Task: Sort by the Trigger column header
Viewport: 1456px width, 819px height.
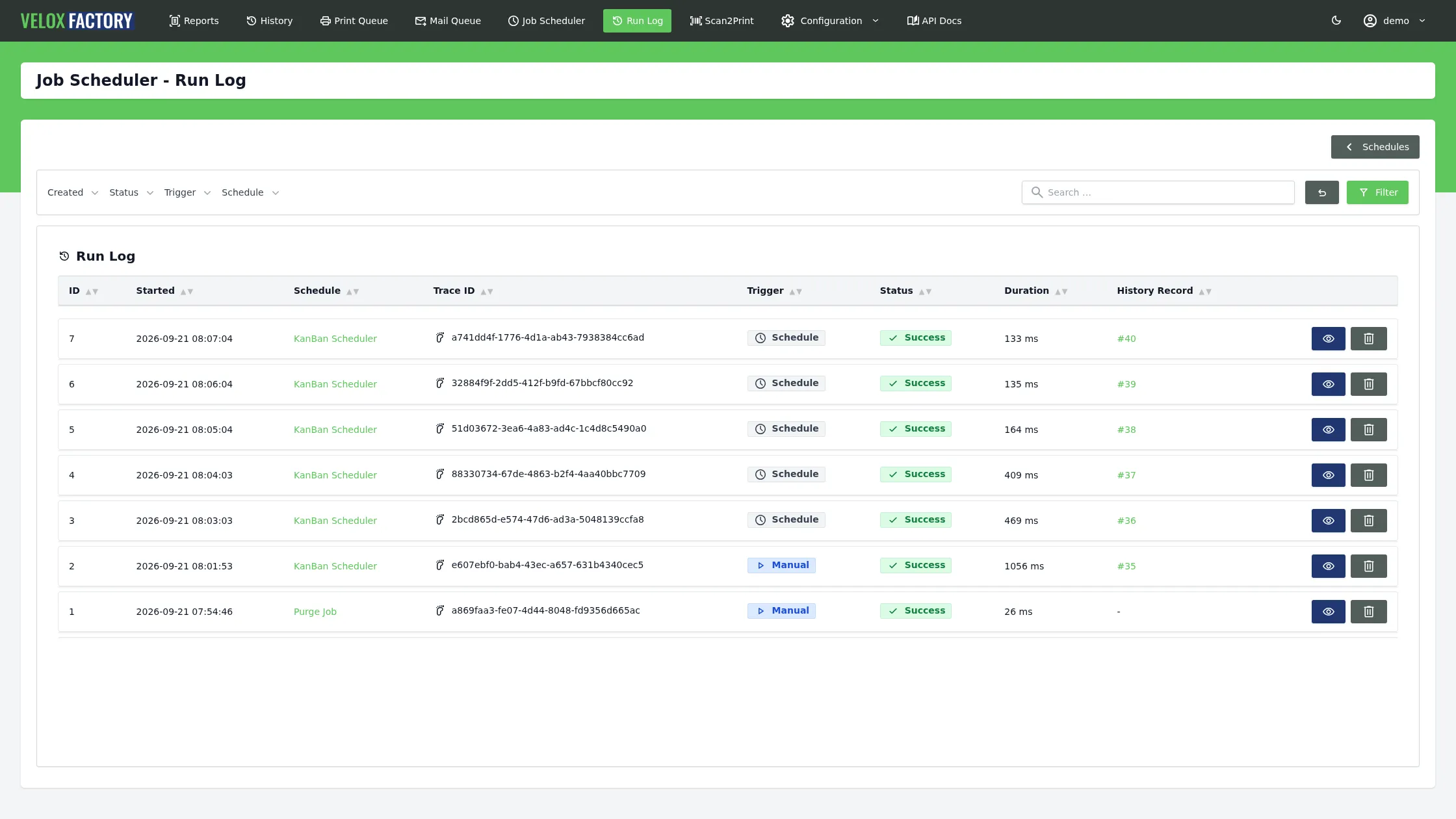Action: [x=774, y=291]
